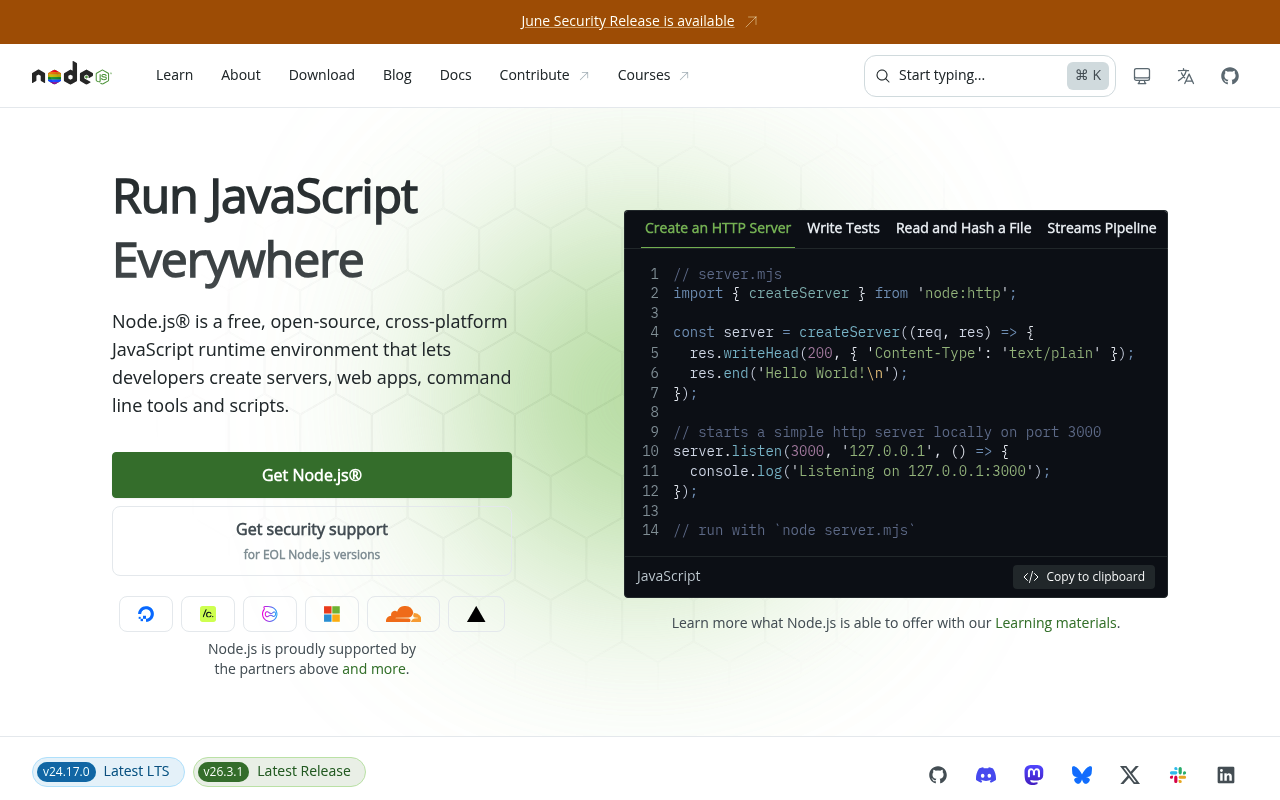The width and height of the screenshot is (1280, 800).
Task: Open the GitHub icon in the top navigation
Action: [x=1230, y=76]
